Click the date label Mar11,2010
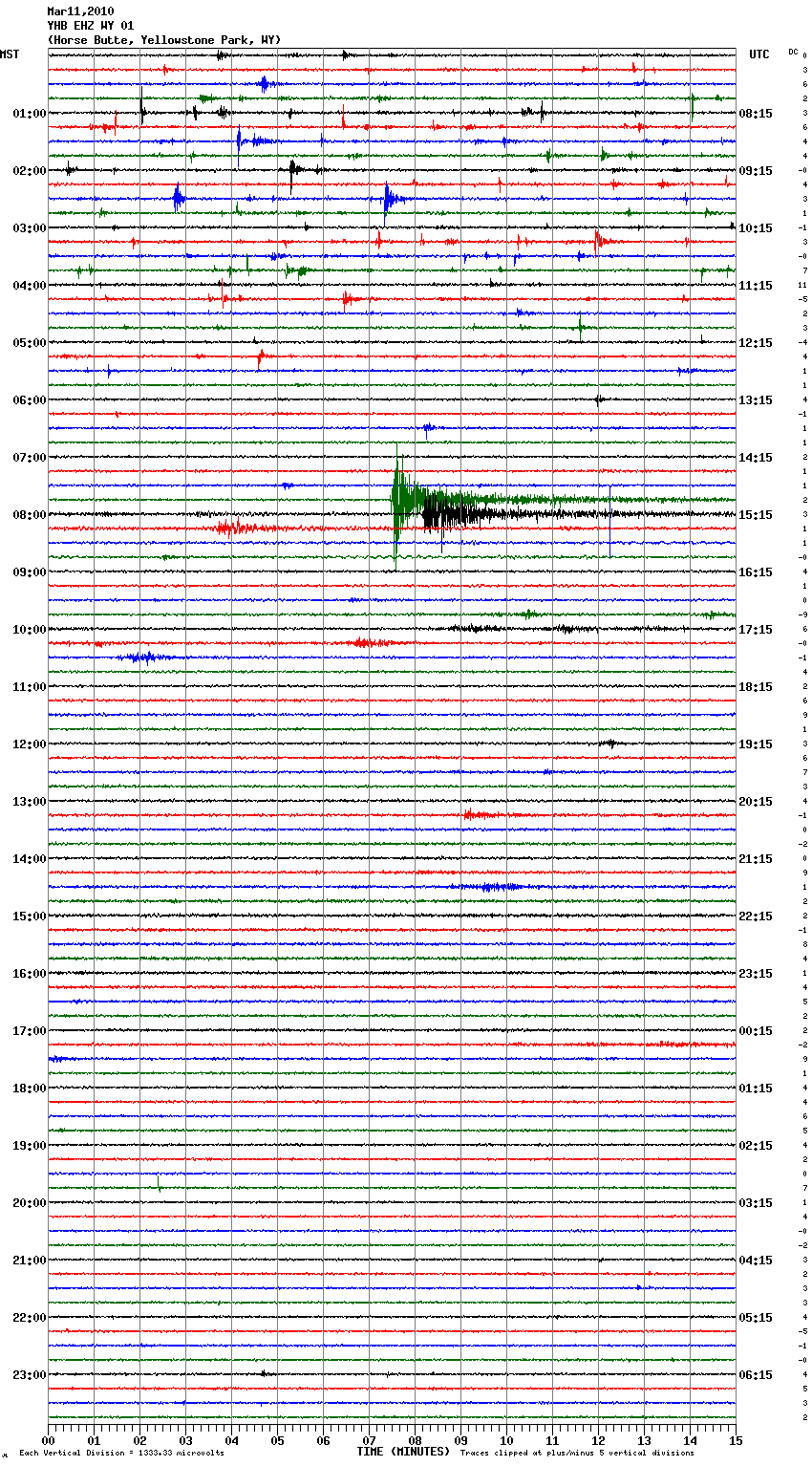 [80, 11]
